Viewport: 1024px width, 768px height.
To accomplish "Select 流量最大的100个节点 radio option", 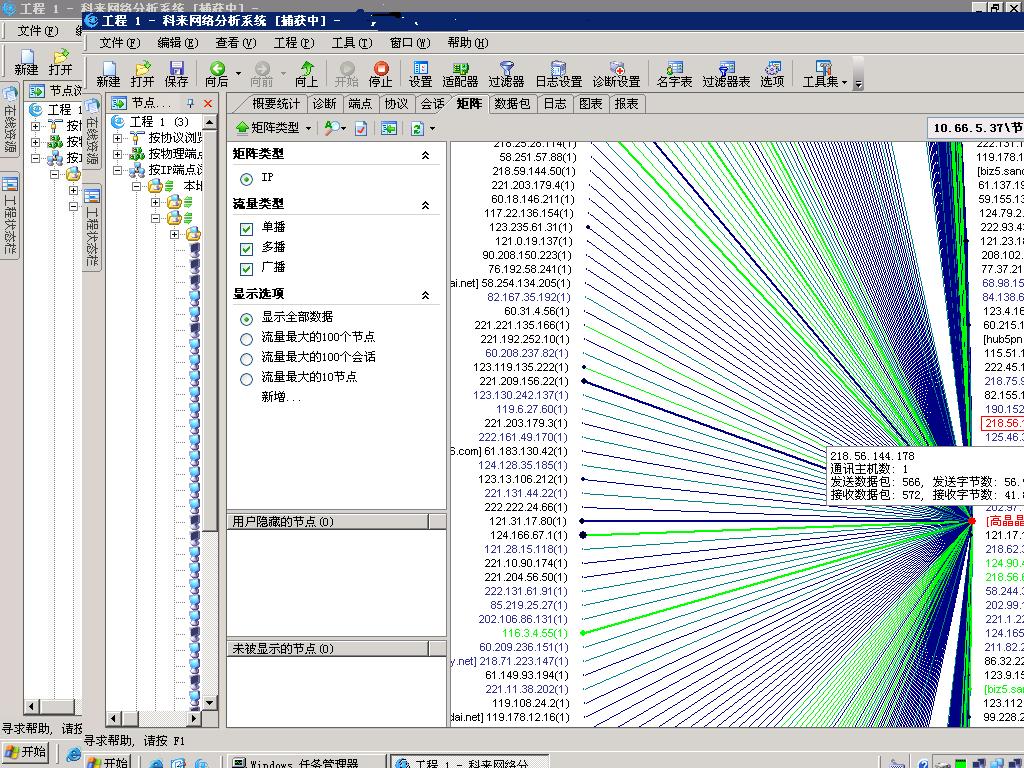I will click(247, 338).
